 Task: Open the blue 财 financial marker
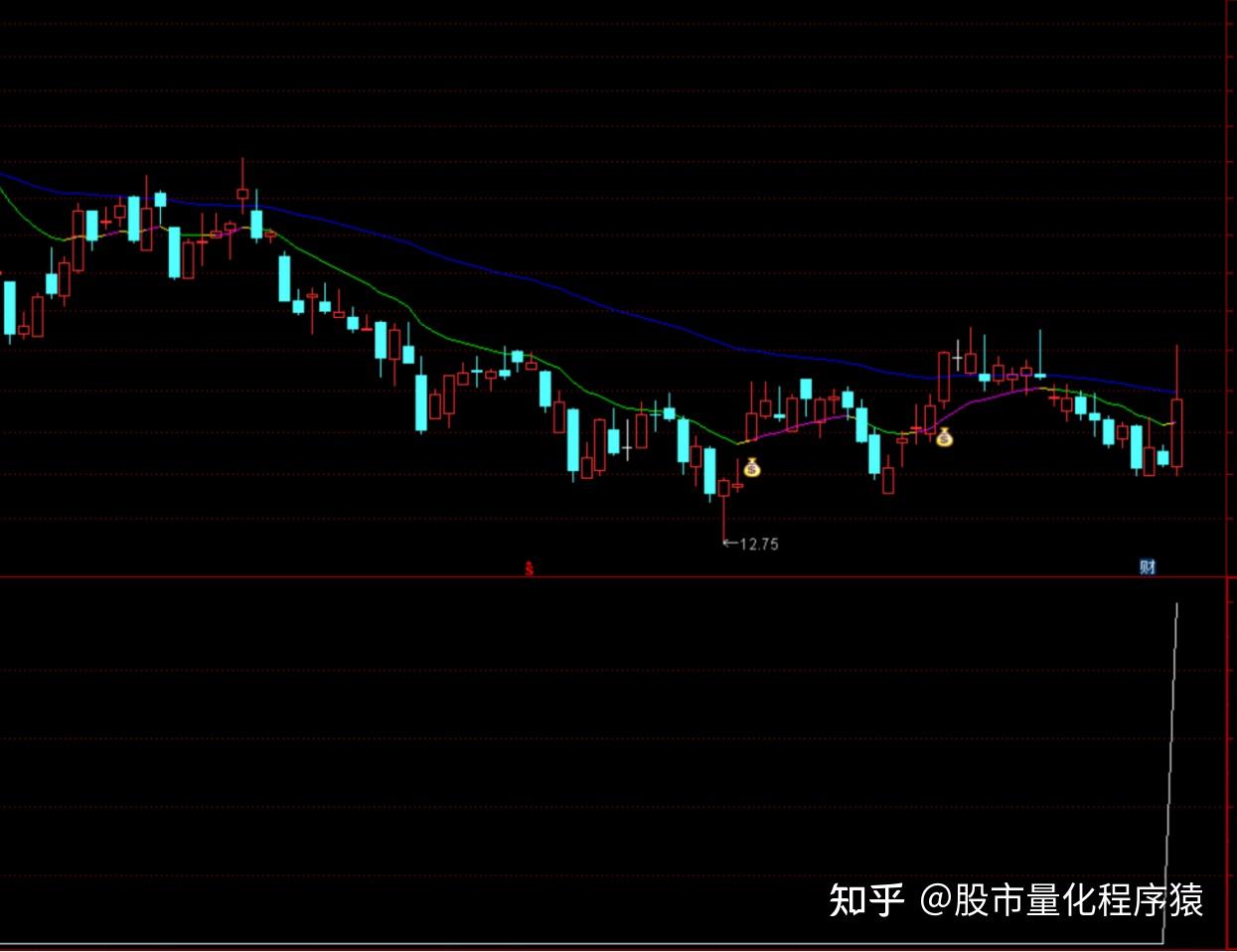click(x=1148, y=566)
